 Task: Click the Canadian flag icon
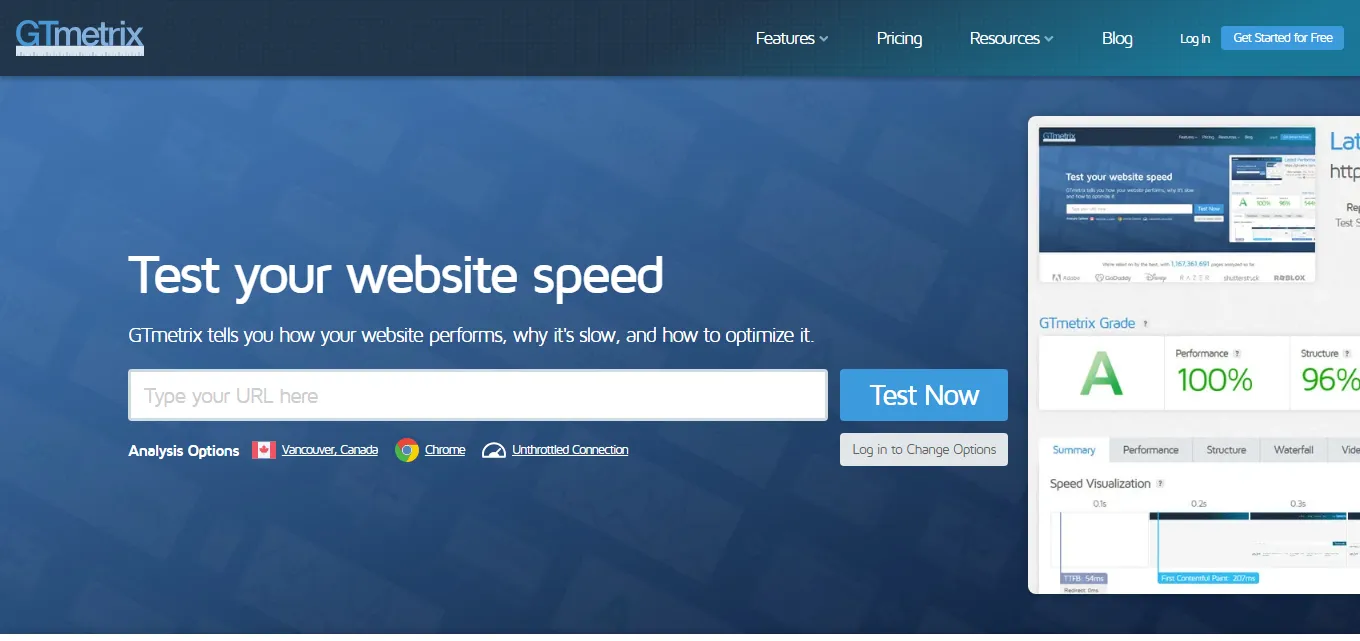[x=264, y=450]
